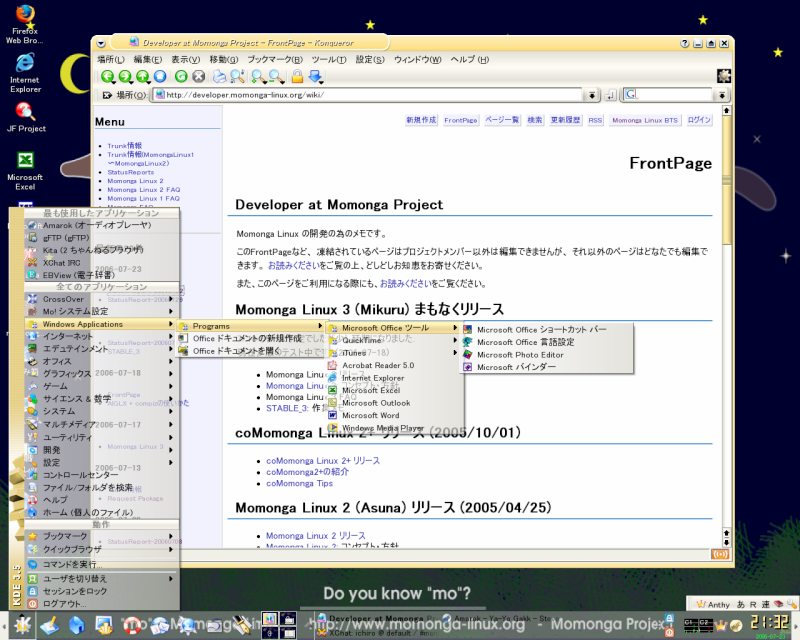Switch to the first desktop in pager
800x640 pixels.
(x=270, y=619)
